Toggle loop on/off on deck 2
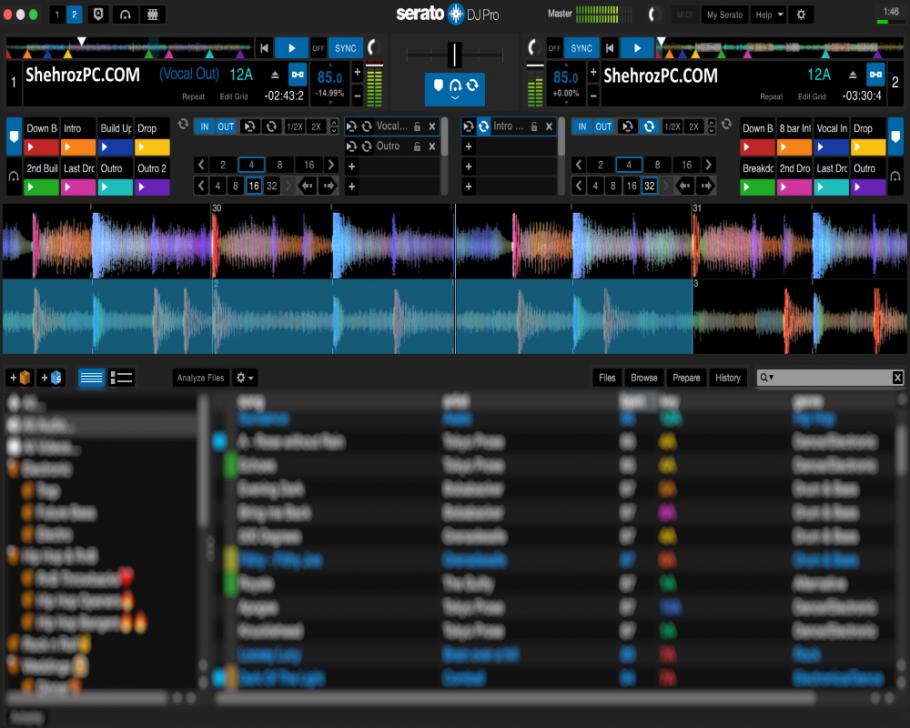The width and height of the screenshot is (910, 728). [x=649, y=127]
